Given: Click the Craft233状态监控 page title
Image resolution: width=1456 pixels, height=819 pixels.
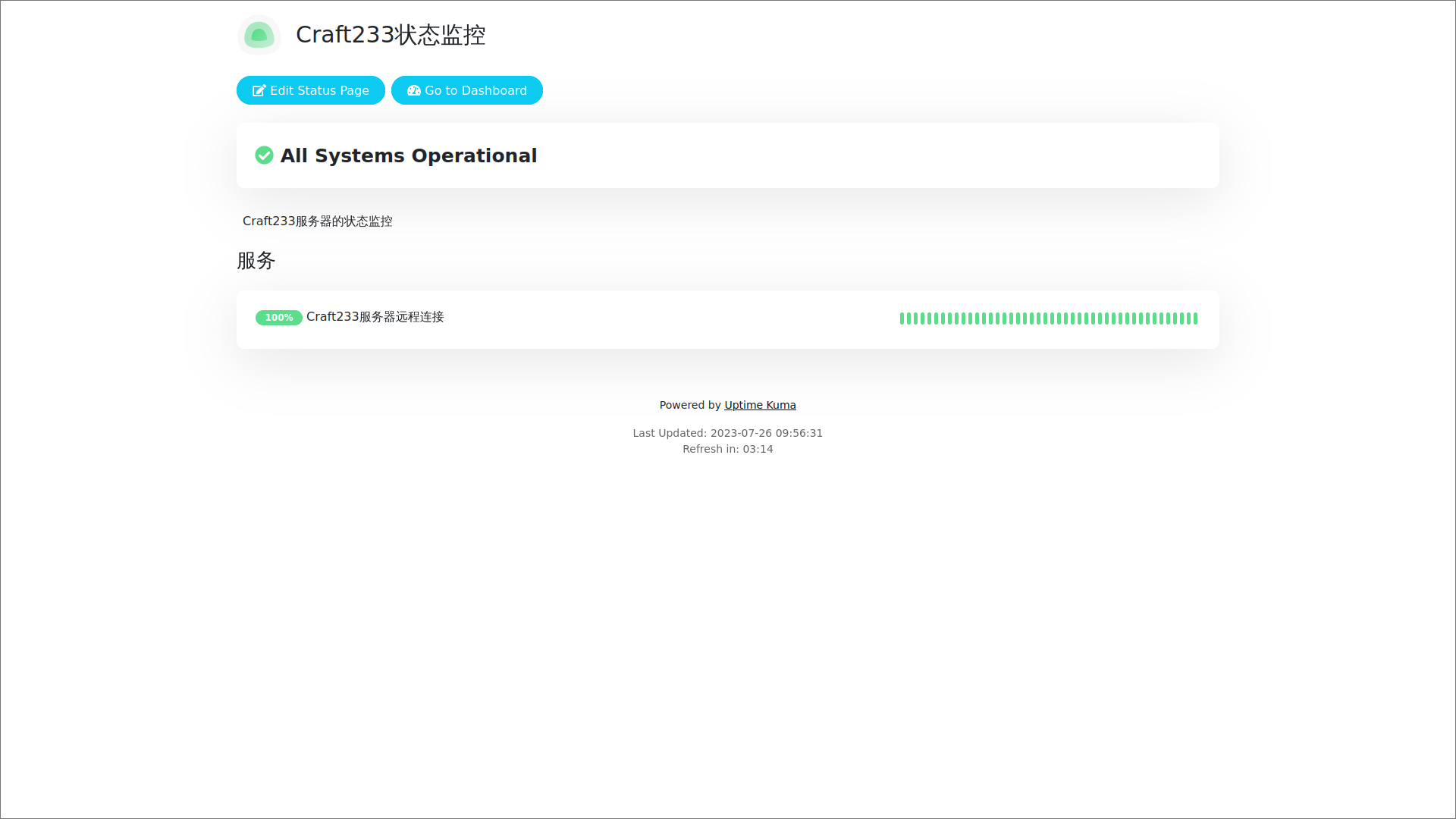Looking at the screenshot, I should click(x=391, y=35).
